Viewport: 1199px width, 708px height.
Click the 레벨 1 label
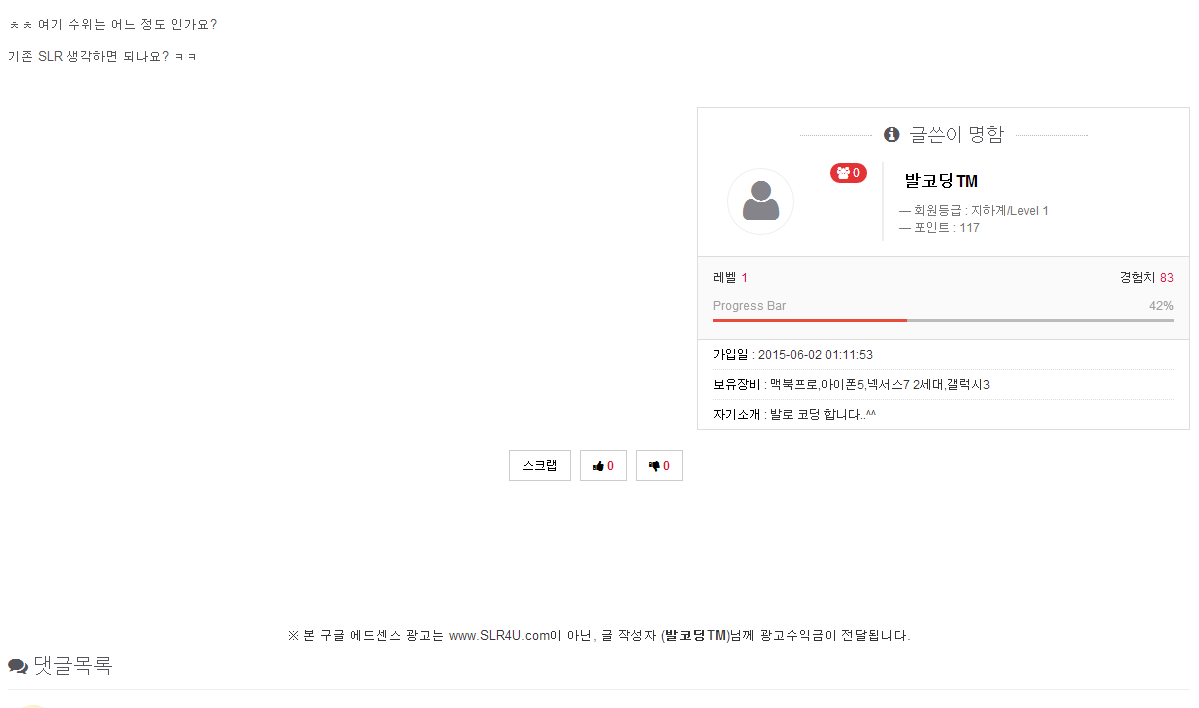730,278
